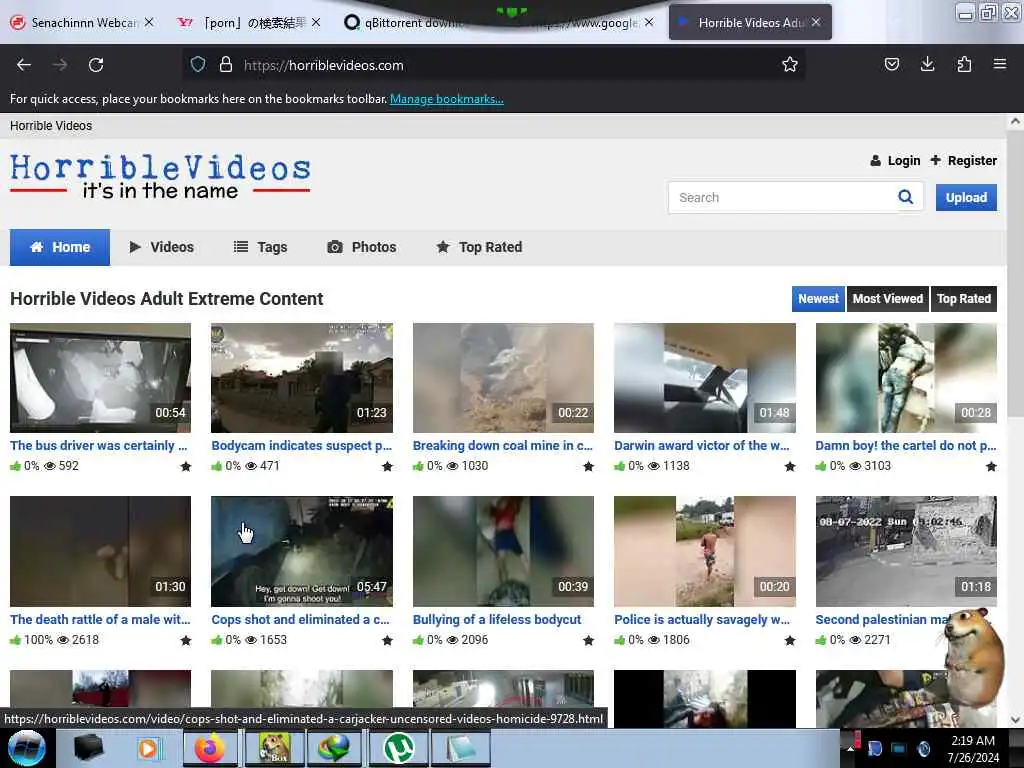This screenshot has height=768, width=1024.
Task: Click the padlock site security icon
Action: (226, 65)
